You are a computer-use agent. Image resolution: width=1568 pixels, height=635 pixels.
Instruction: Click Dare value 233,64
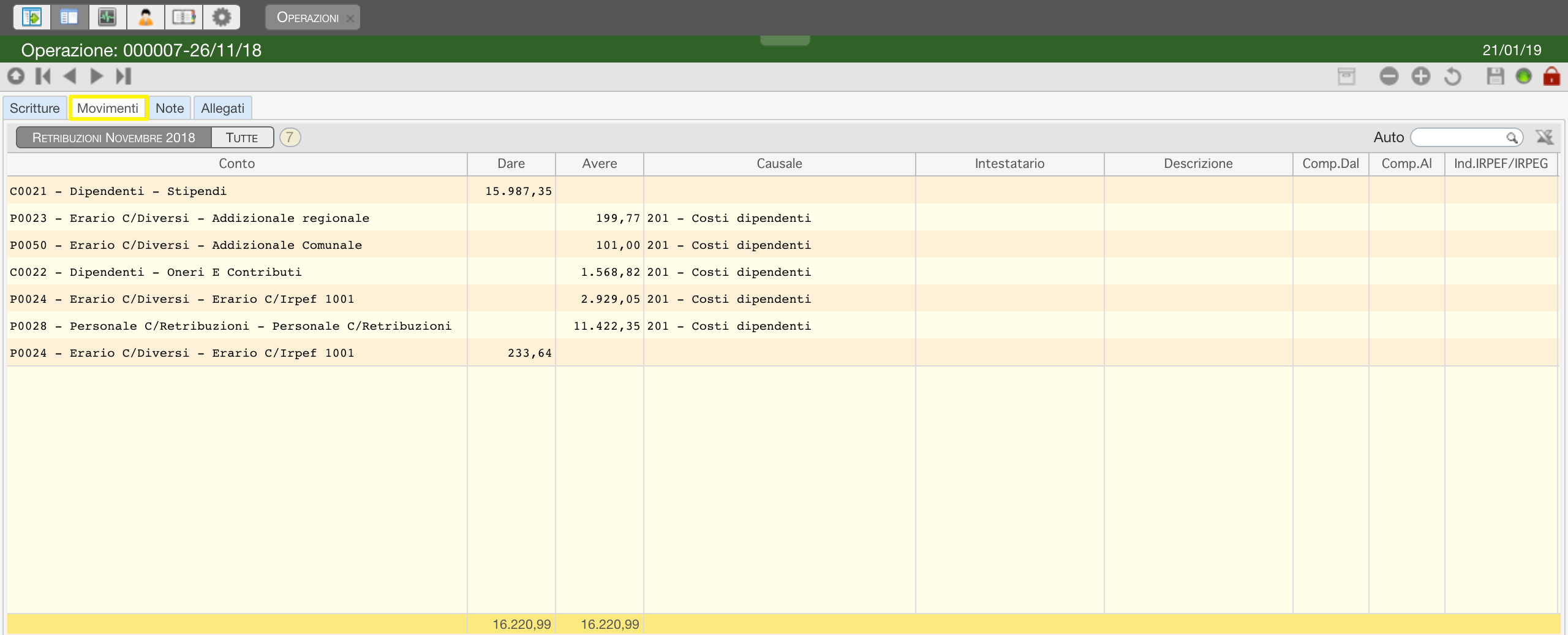pyautogui.click(x=530, y=353)
